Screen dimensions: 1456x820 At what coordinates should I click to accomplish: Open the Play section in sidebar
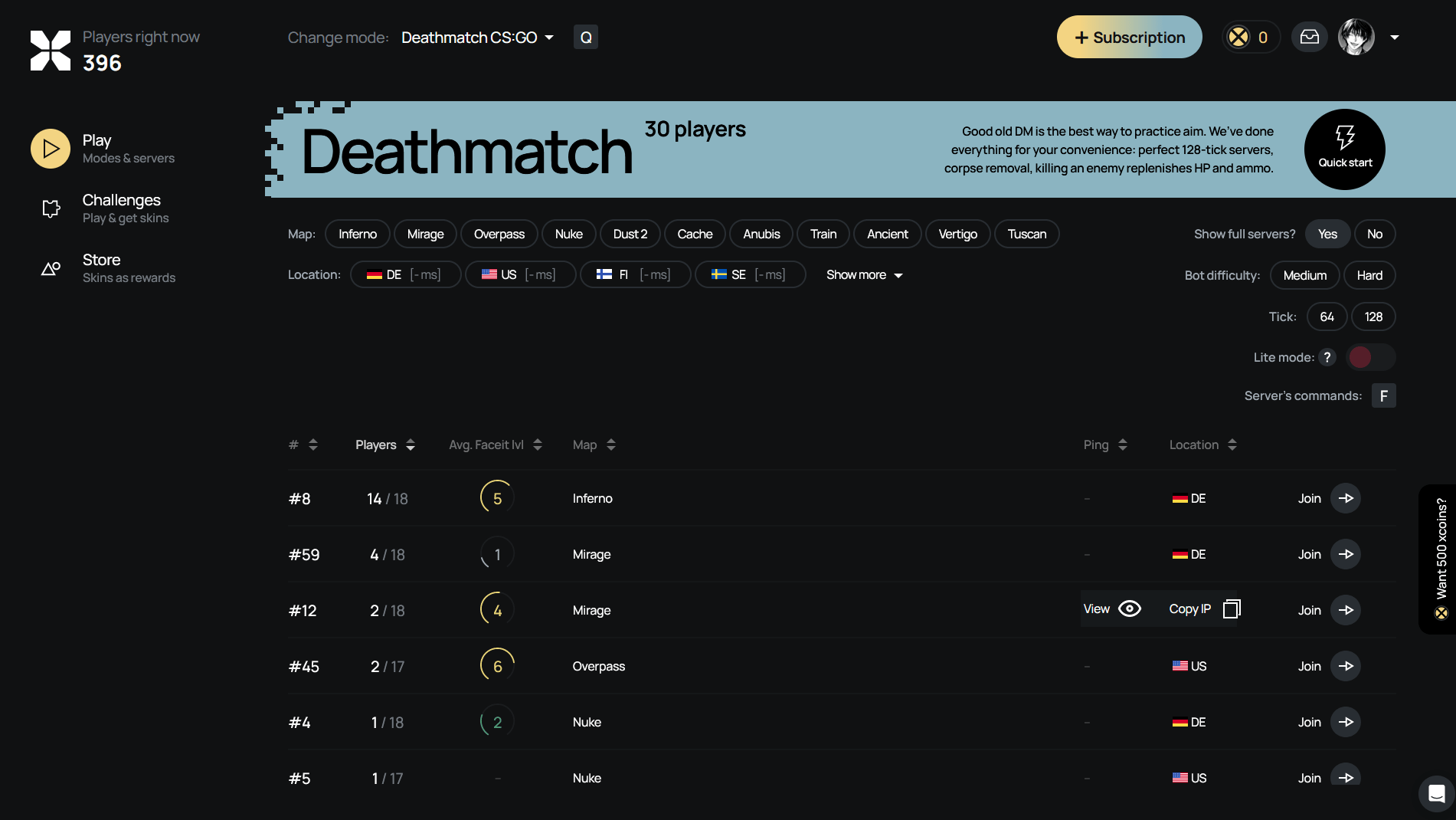coord(50,148)
